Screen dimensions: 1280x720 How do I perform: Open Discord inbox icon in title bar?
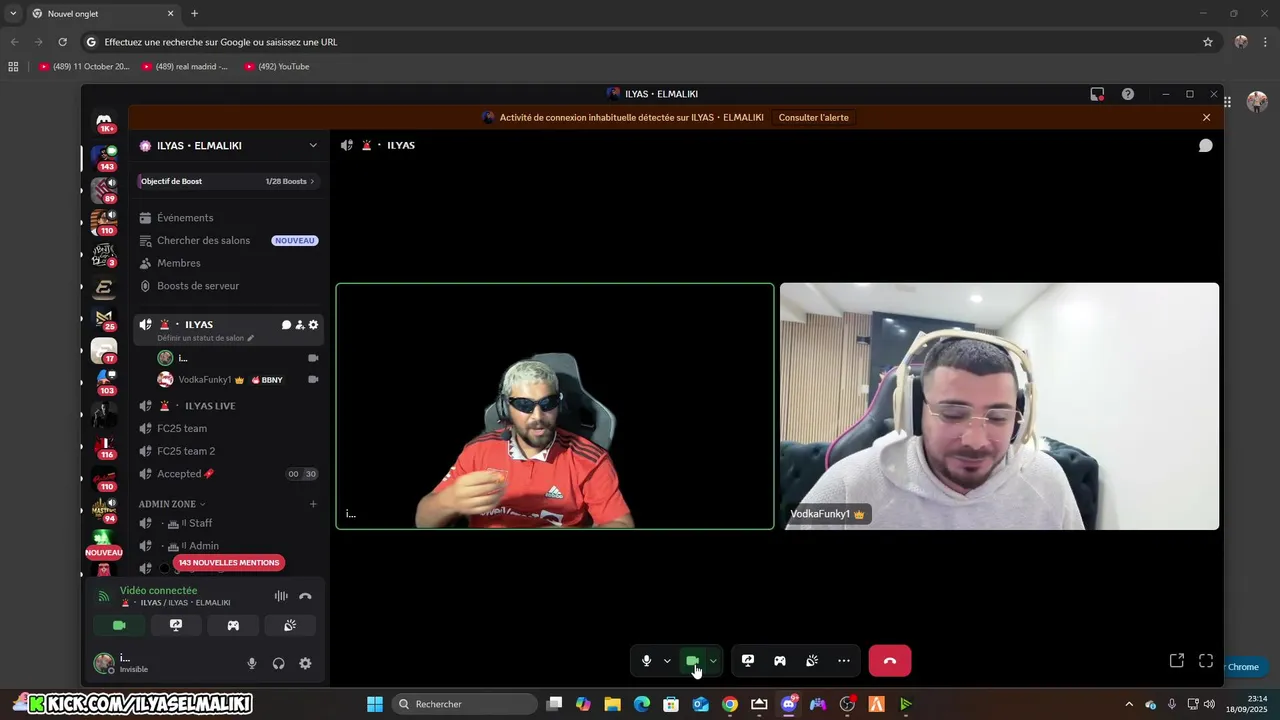click(1097, 94)
